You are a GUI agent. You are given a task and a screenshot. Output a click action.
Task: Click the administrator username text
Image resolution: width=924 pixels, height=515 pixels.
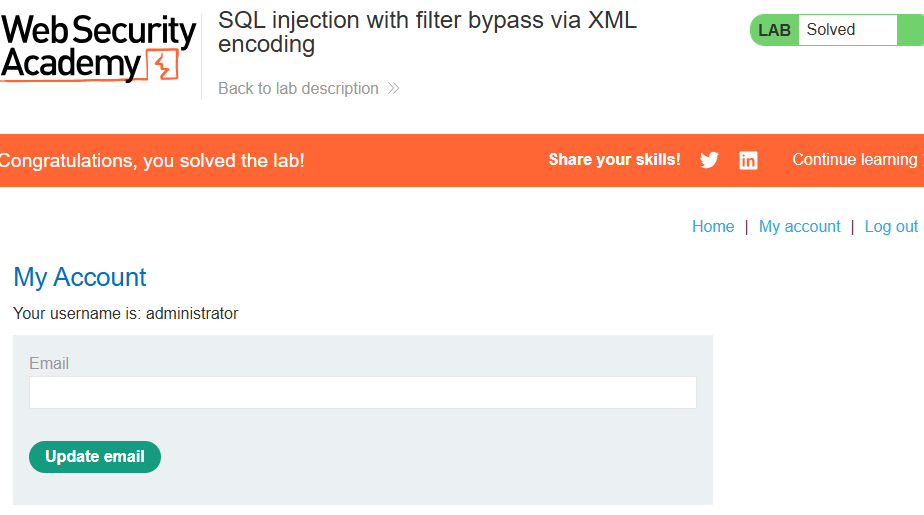point(192,313)
